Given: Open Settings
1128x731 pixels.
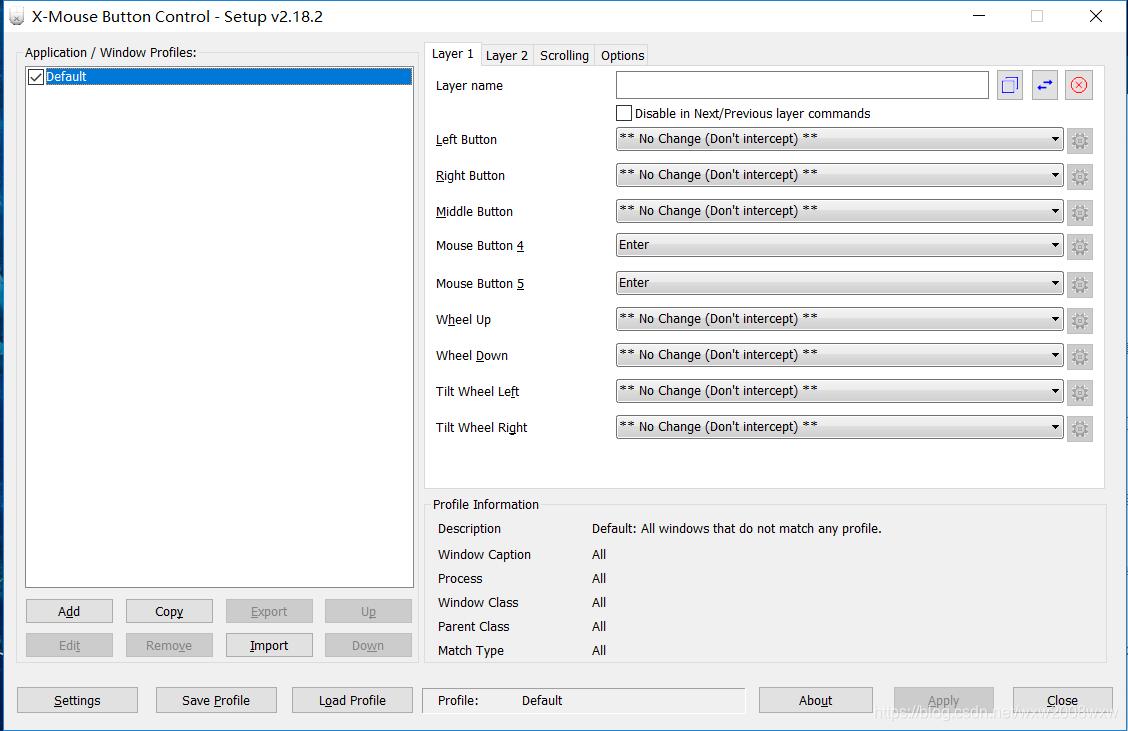Looking at the screenshot, I should pyautogui.click(x=77, y=700).
